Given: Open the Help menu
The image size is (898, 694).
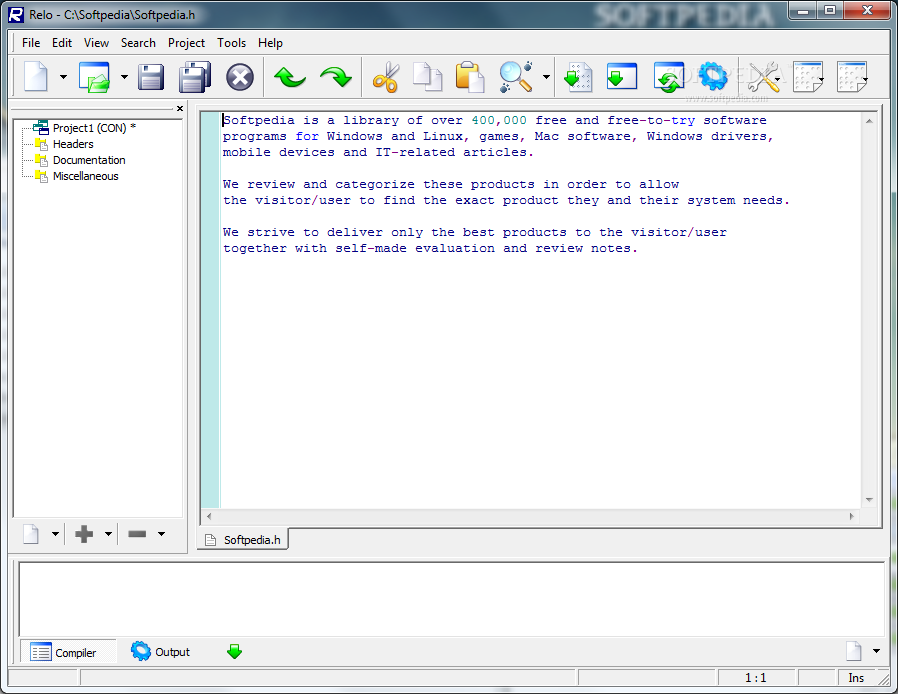Looking at the screenshot, I should [270, 43].
